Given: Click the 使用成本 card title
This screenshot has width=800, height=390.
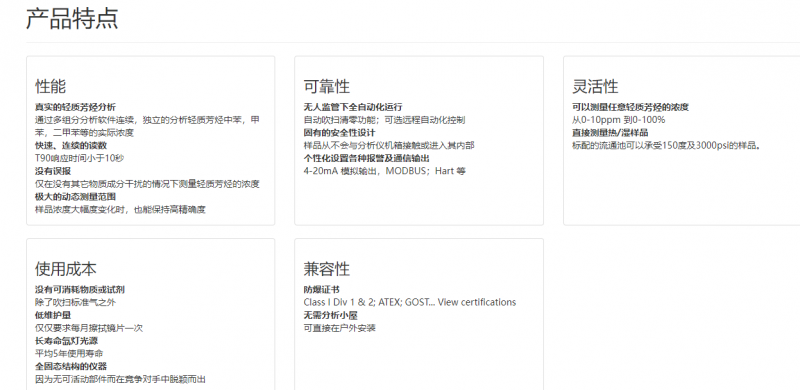Looking at the screenshot, I should (66, 269).
